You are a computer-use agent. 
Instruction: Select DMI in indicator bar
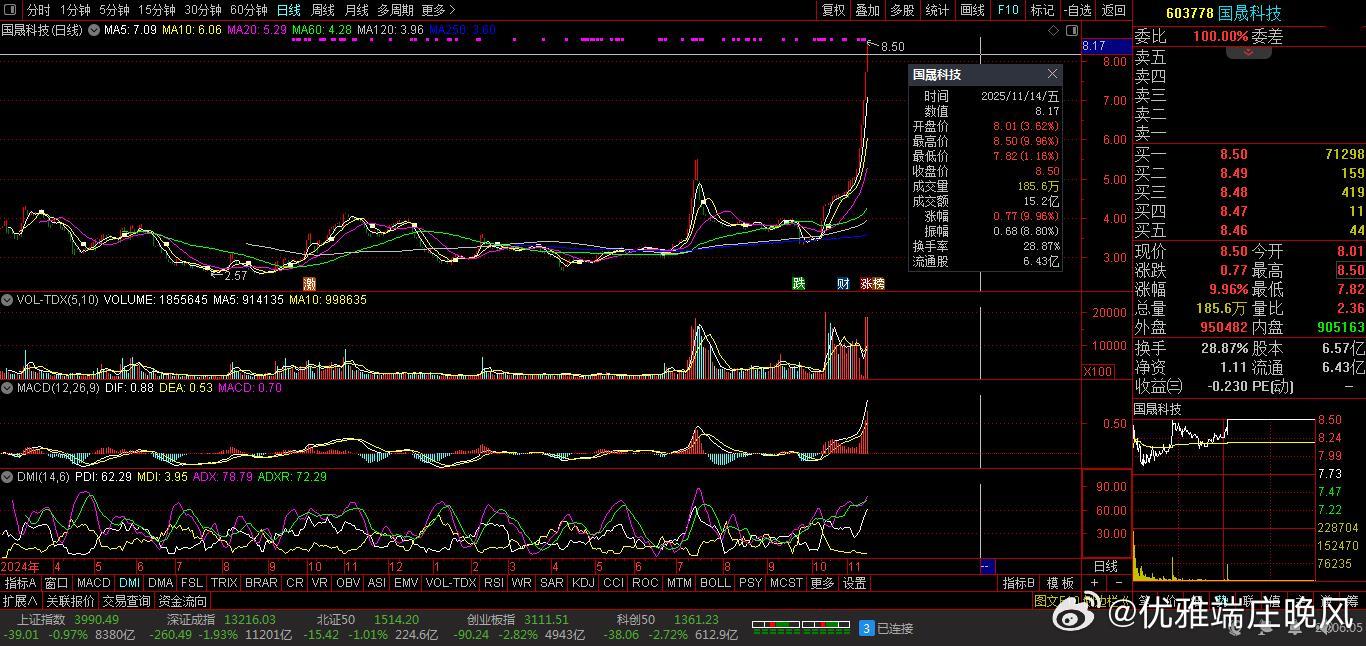(x=129, y=583)
